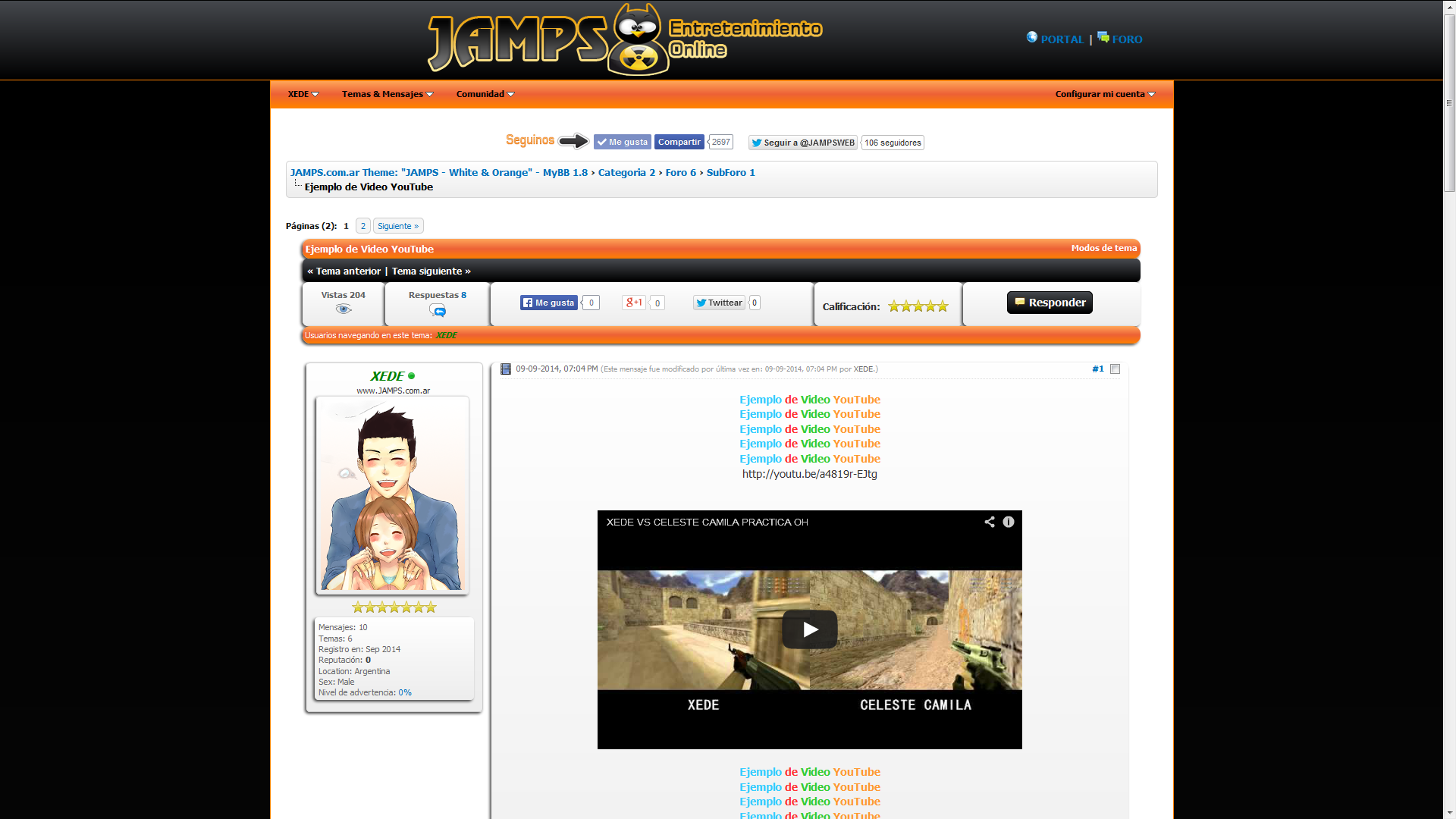Open Temas & Mensajes dropdown
Viewport: 1456px width, 819px height.
[x=388, y=94]
